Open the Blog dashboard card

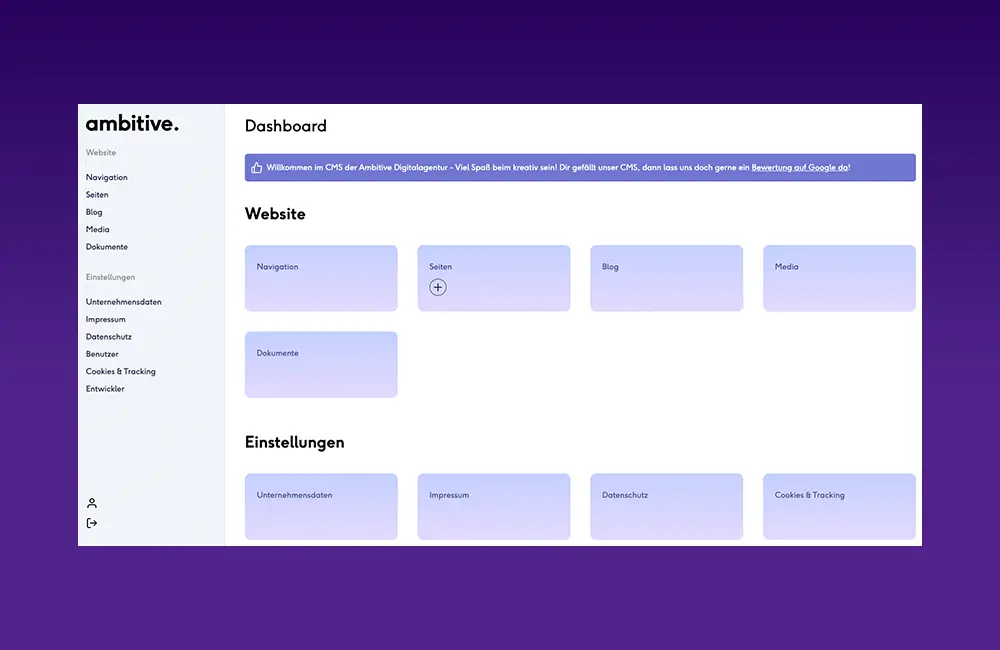(x=666, y=278)
